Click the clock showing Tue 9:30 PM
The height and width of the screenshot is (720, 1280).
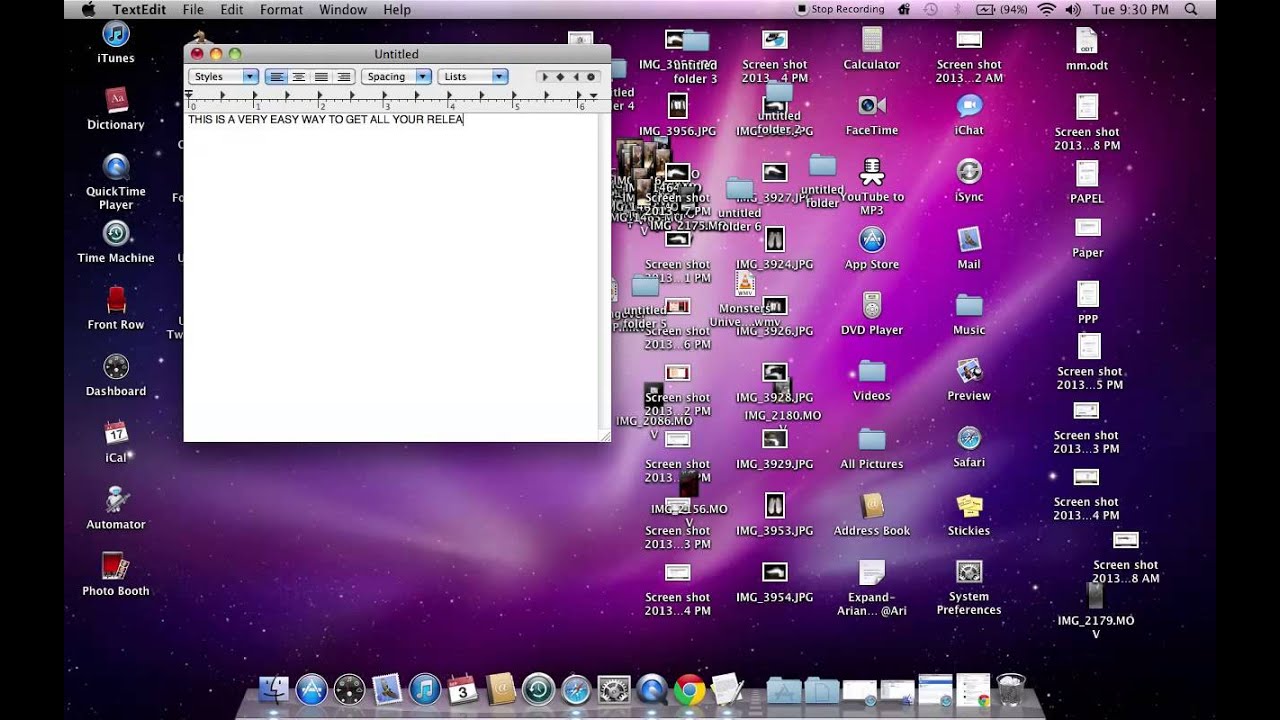(1131, 9)
